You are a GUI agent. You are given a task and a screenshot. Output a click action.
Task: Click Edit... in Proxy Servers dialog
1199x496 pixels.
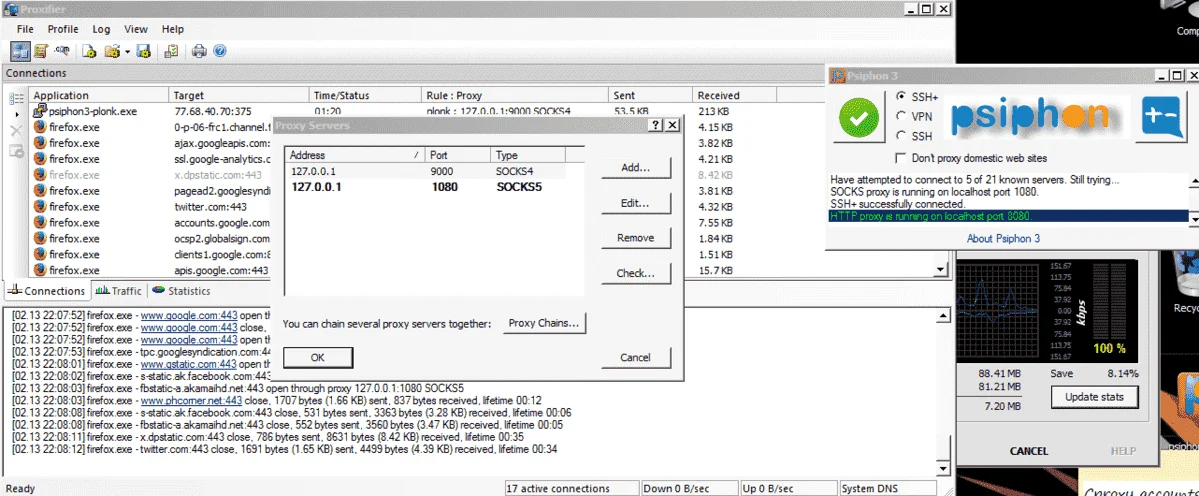[635, 203]
